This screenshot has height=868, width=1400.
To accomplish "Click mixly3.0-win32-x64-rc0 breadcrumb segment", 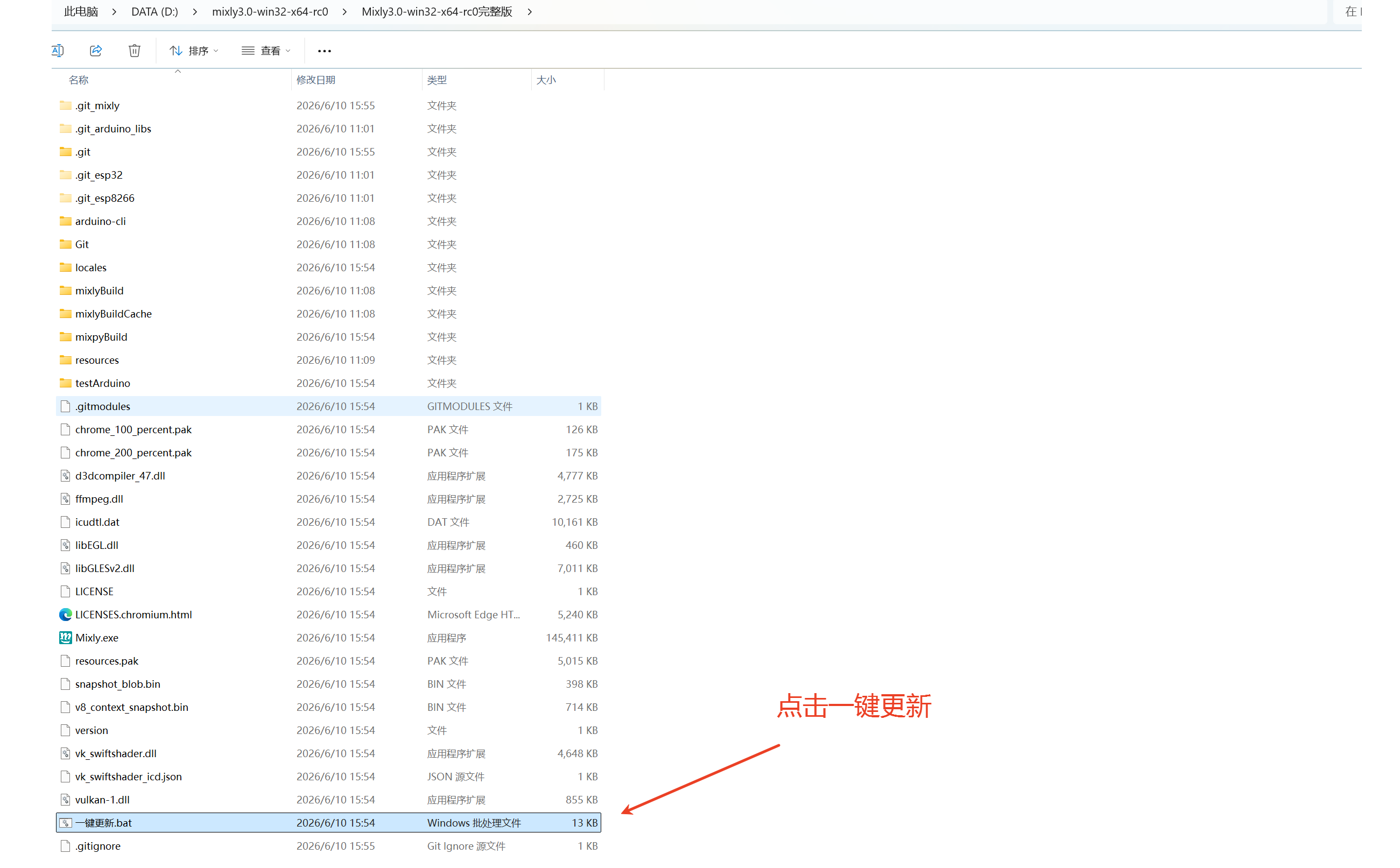I will point(270,11).
